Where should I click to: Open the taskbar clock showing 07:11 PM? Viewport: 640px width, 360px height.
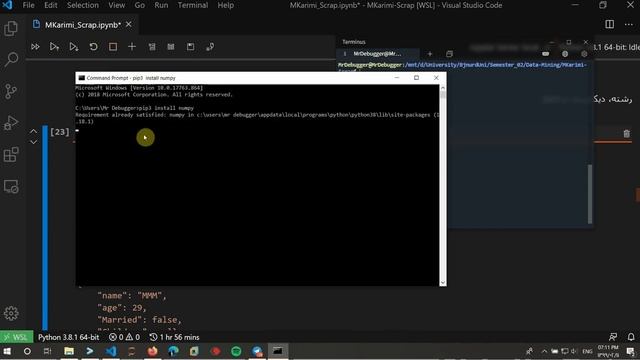(608, 351)
